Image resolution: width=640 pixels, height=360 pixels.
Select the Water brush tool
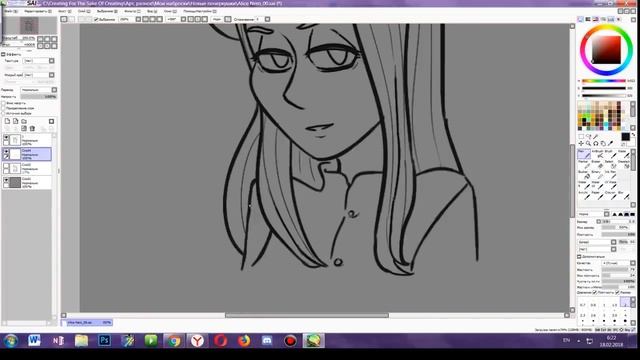tap(623, 153)
